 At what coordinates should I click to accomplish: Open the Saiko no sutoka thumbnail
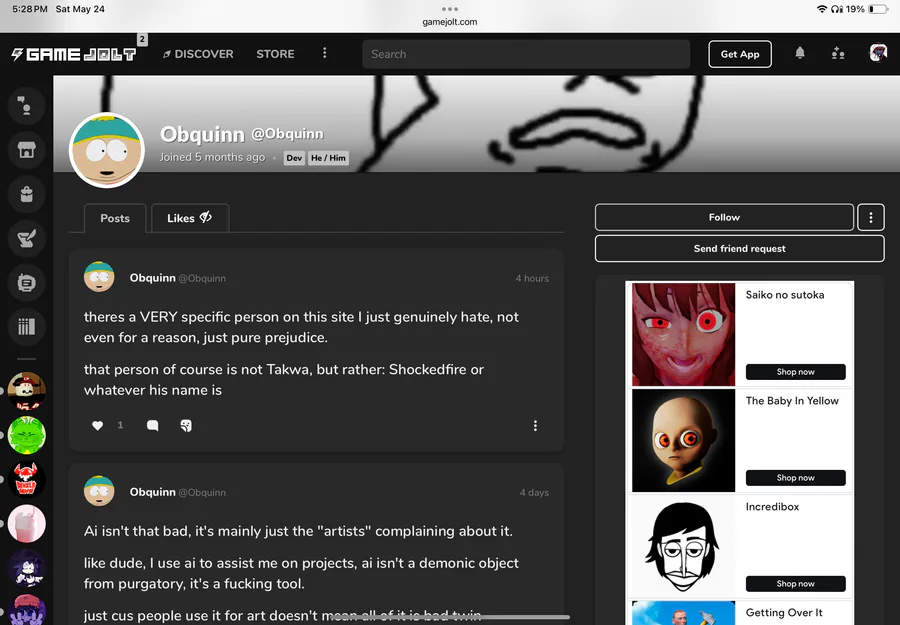pos(683,334)
